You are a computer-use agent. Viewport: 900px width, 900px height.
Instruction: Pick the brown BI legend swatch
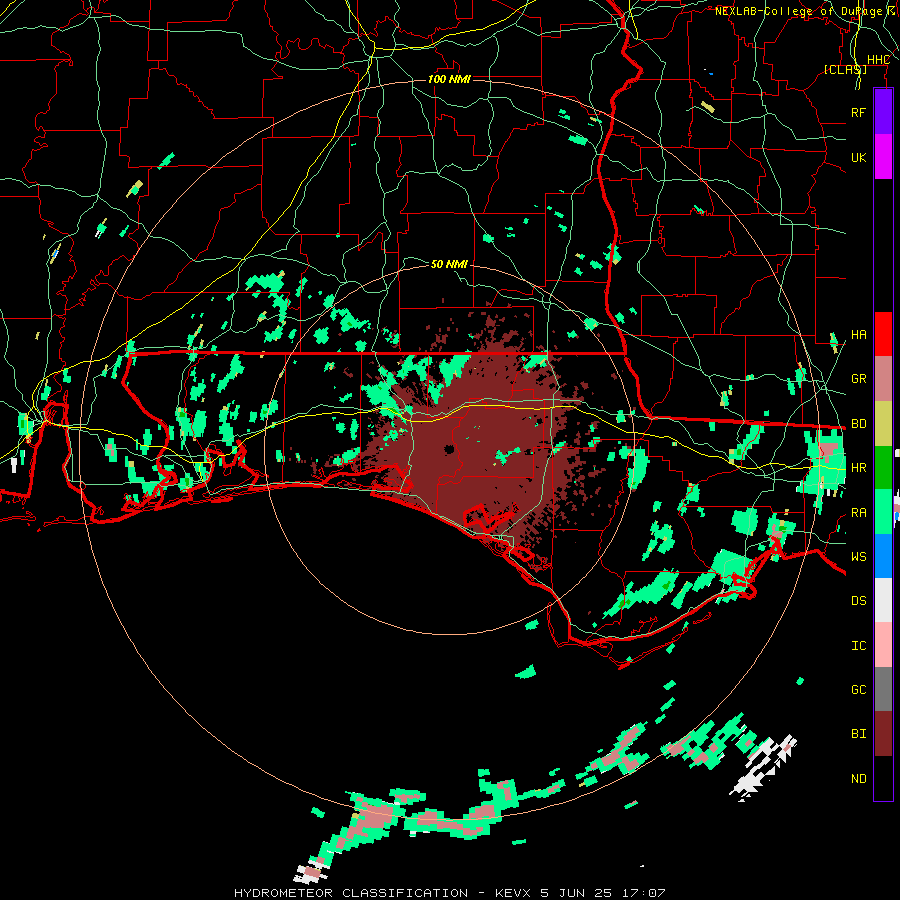click(x=883, y=734)
